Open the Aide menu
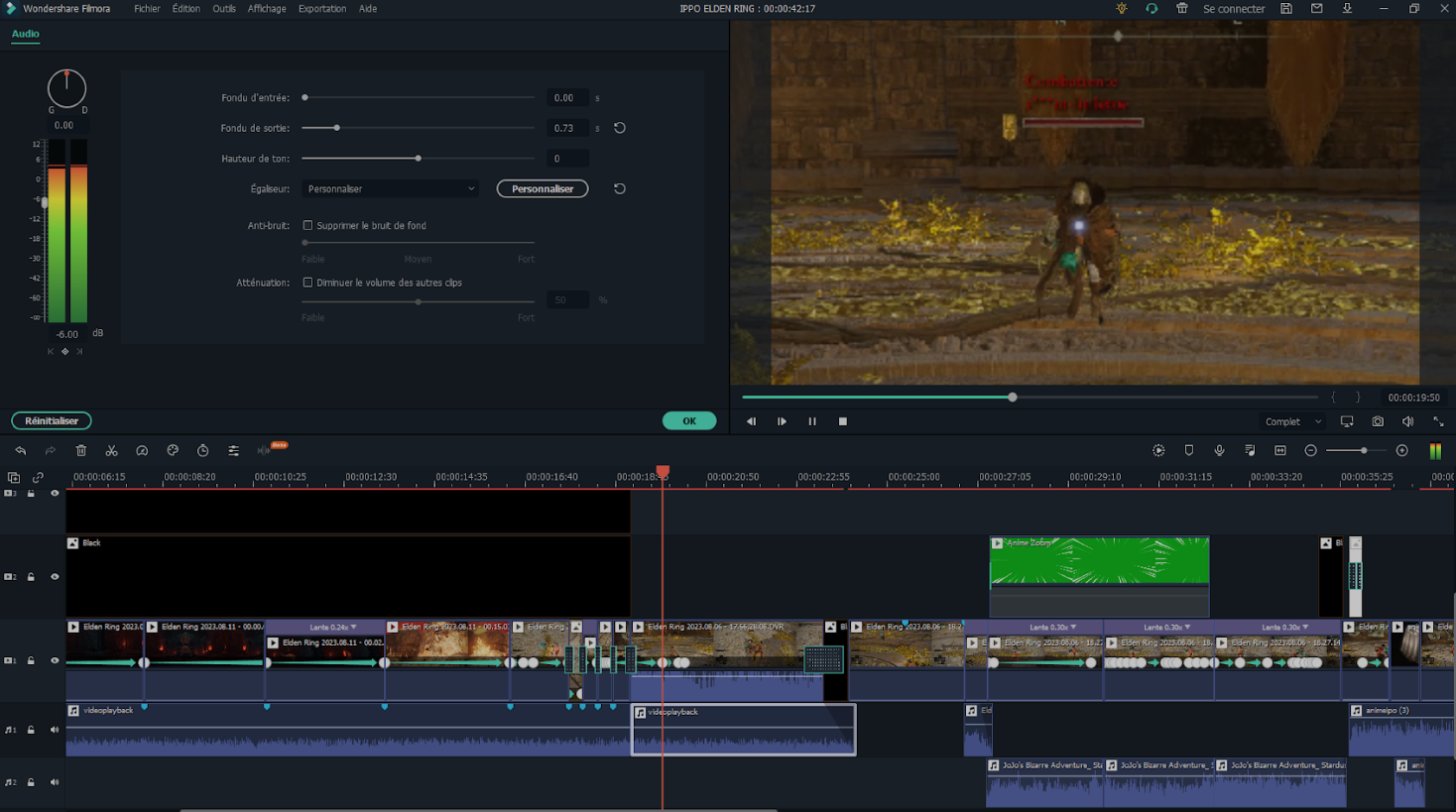Screen dimensions: 1456x812 pos(368,8)
